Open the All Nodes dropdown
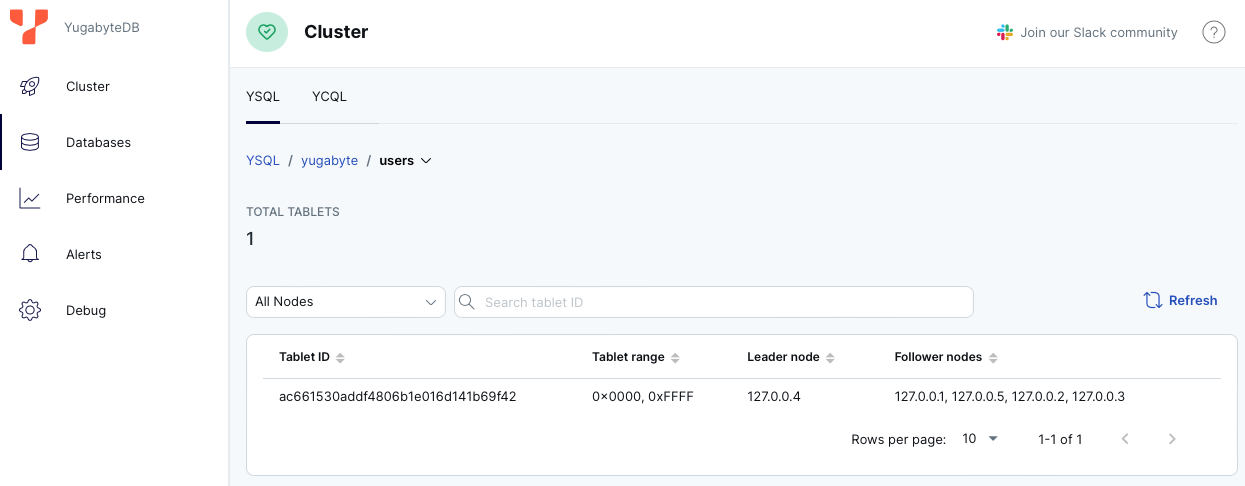Screen dimensions: 1245x486 345,302
